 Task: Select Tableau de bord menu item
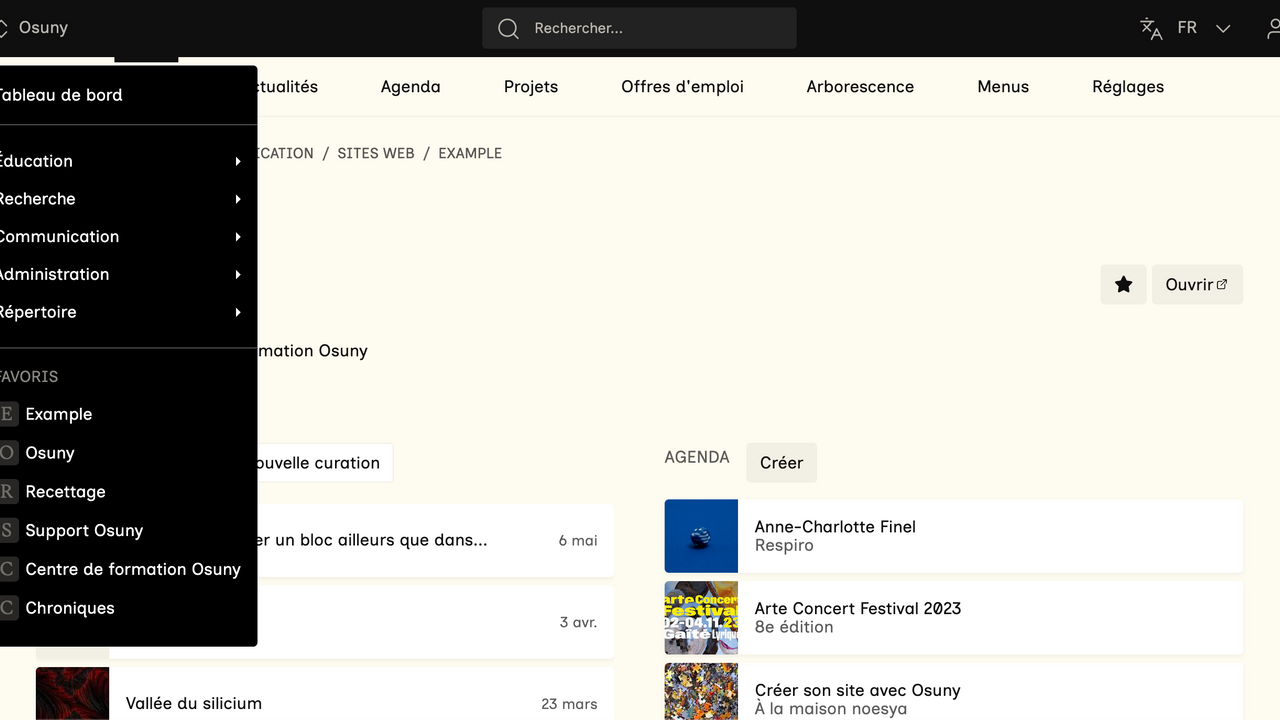tap(60, 95)
